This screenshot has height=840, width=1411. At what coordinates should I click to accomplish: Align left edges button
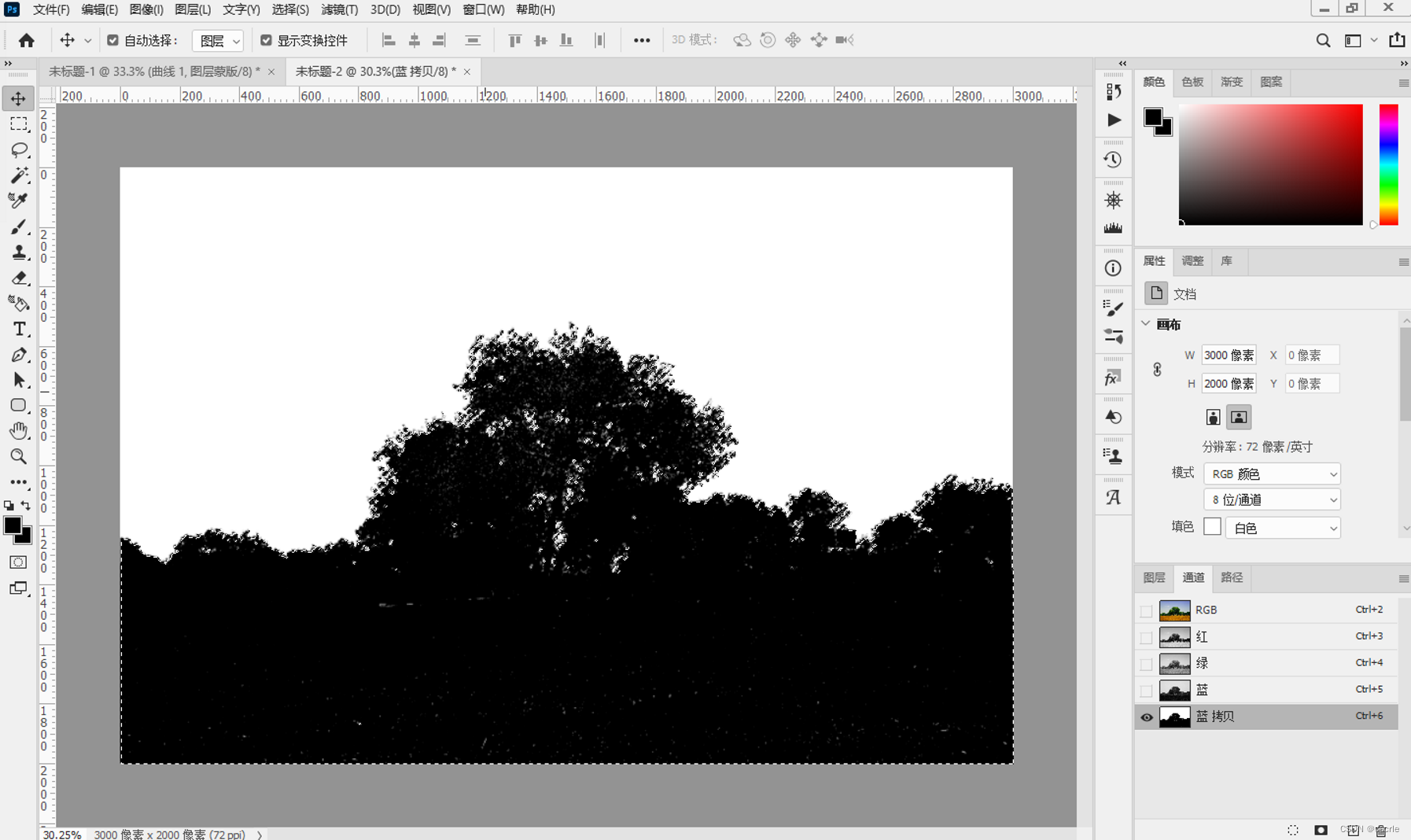(389, 40)
